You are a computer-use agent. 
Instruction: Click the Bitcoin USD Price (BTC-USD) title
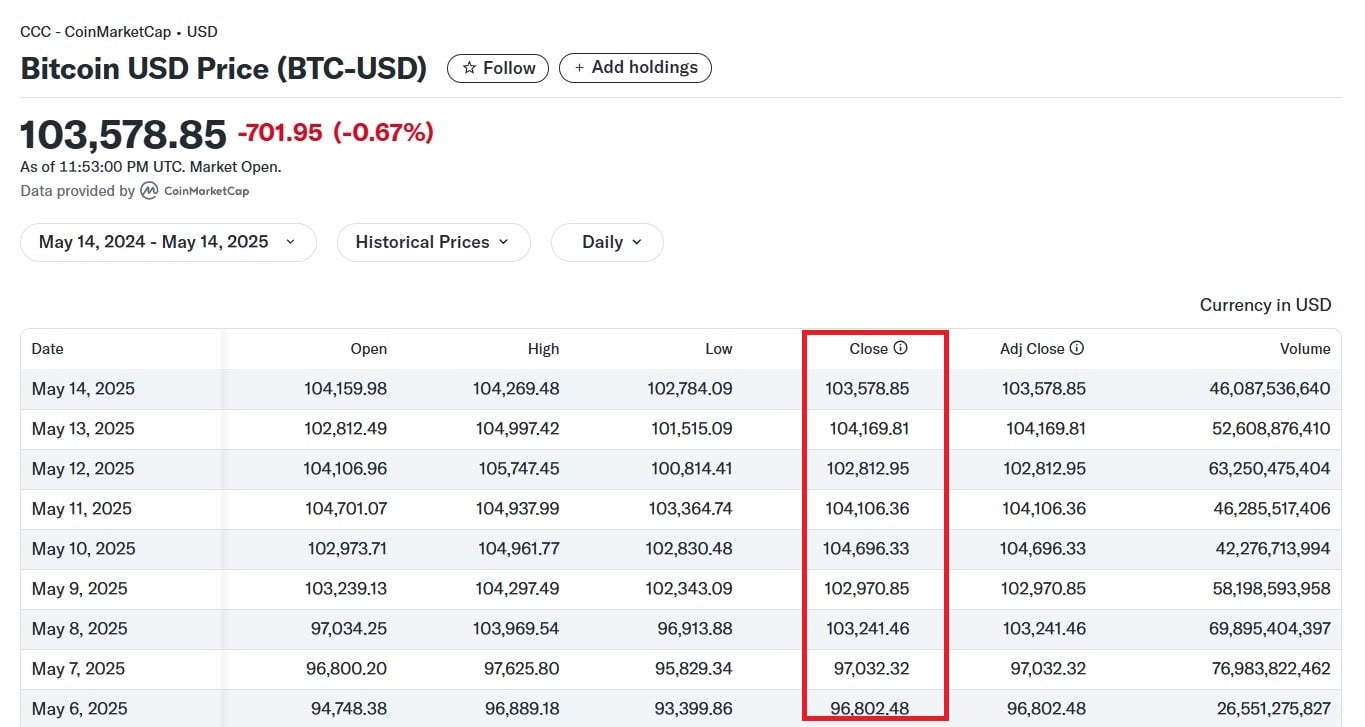224,69
